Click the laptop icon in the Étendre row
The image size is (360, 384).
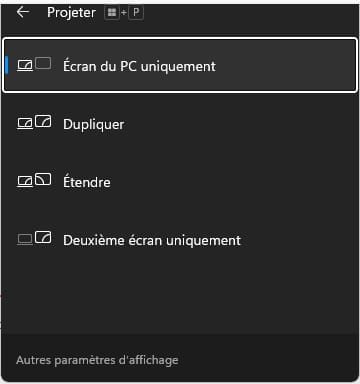click(x=25, y=182)
